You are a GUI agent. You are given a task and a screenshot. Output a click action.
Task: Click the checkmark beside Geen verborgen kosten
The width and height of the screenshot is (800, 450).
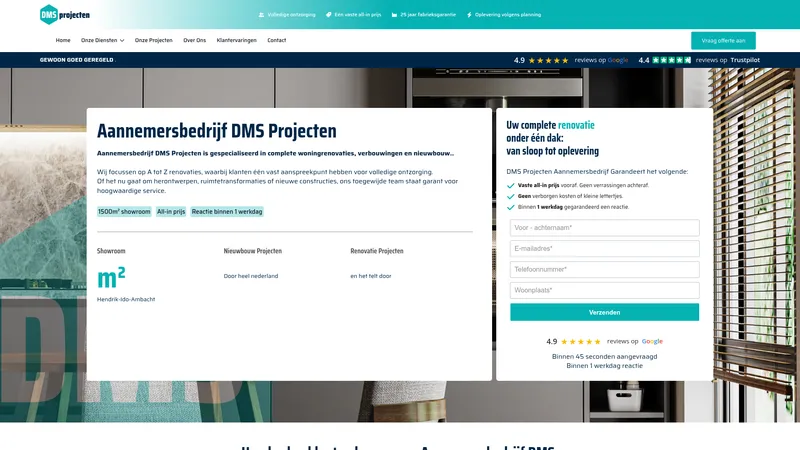pos(511,196)
